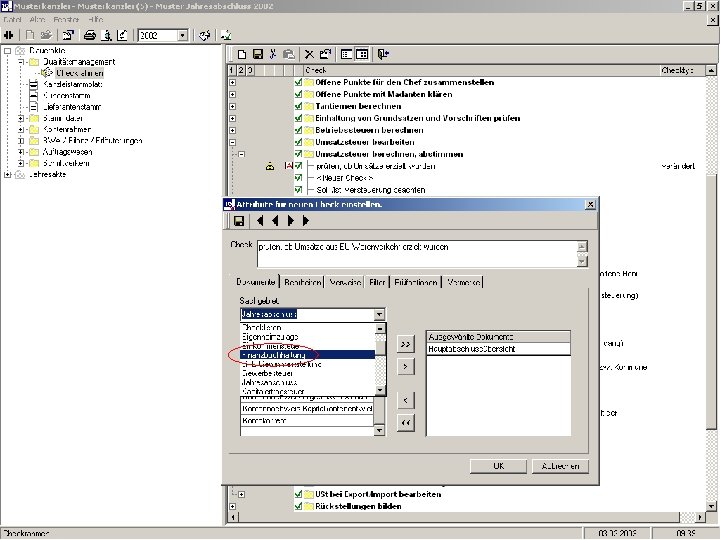Toggle checkbox for Tantiemen berechnen

(298, 107)
